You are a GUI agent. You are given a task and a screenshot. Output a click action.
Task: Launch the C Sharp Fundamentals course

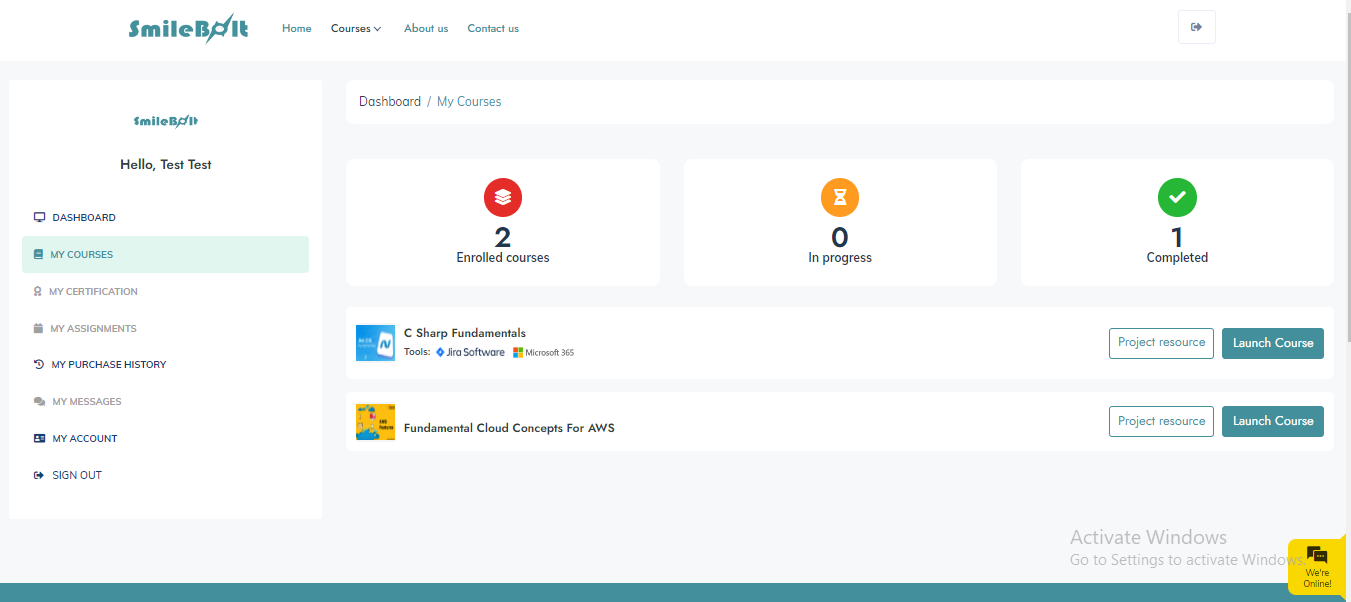tap(1272, 343)
